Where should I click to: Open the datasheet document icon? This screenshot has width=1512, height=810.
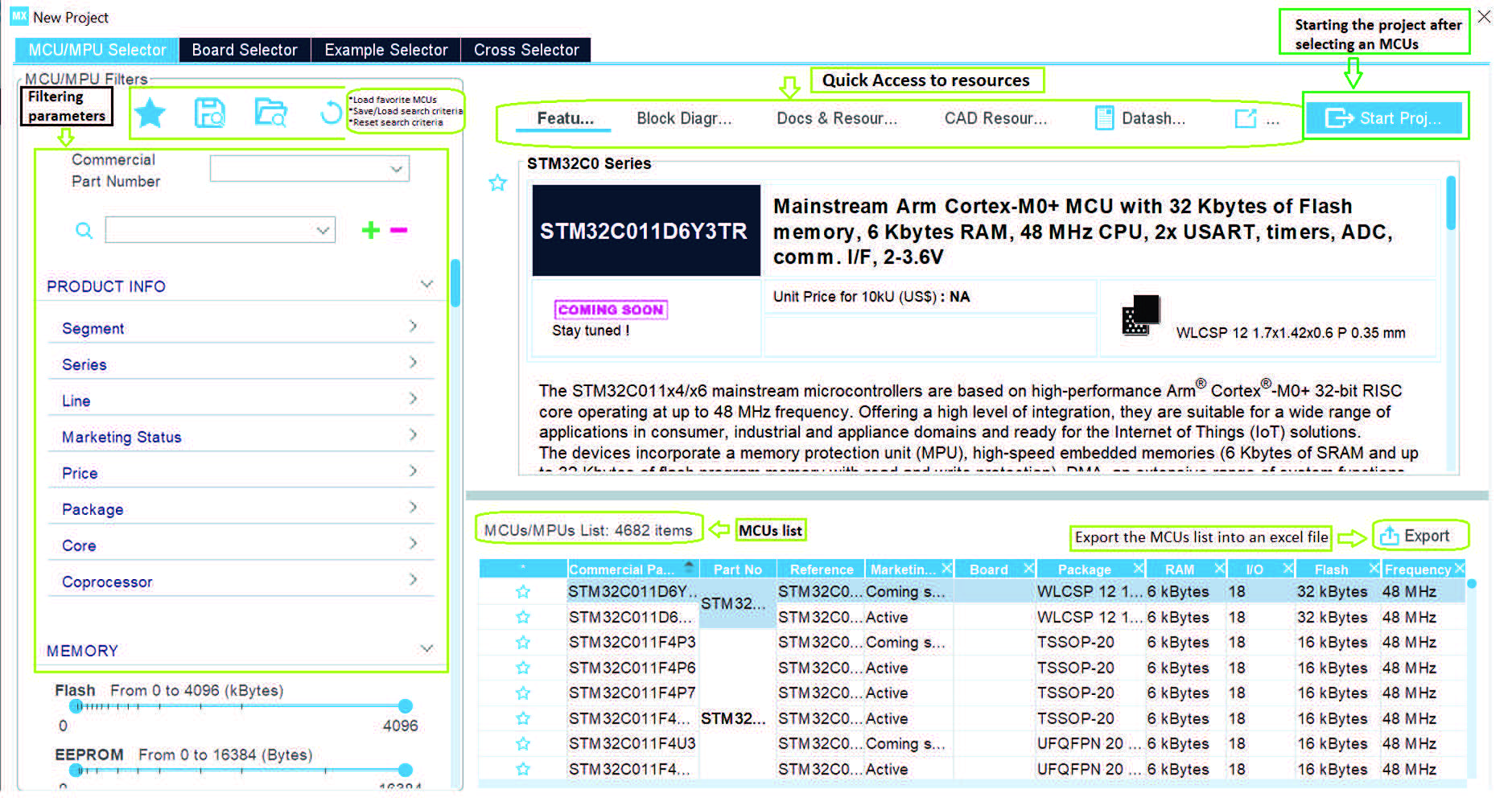(1104, 118)
